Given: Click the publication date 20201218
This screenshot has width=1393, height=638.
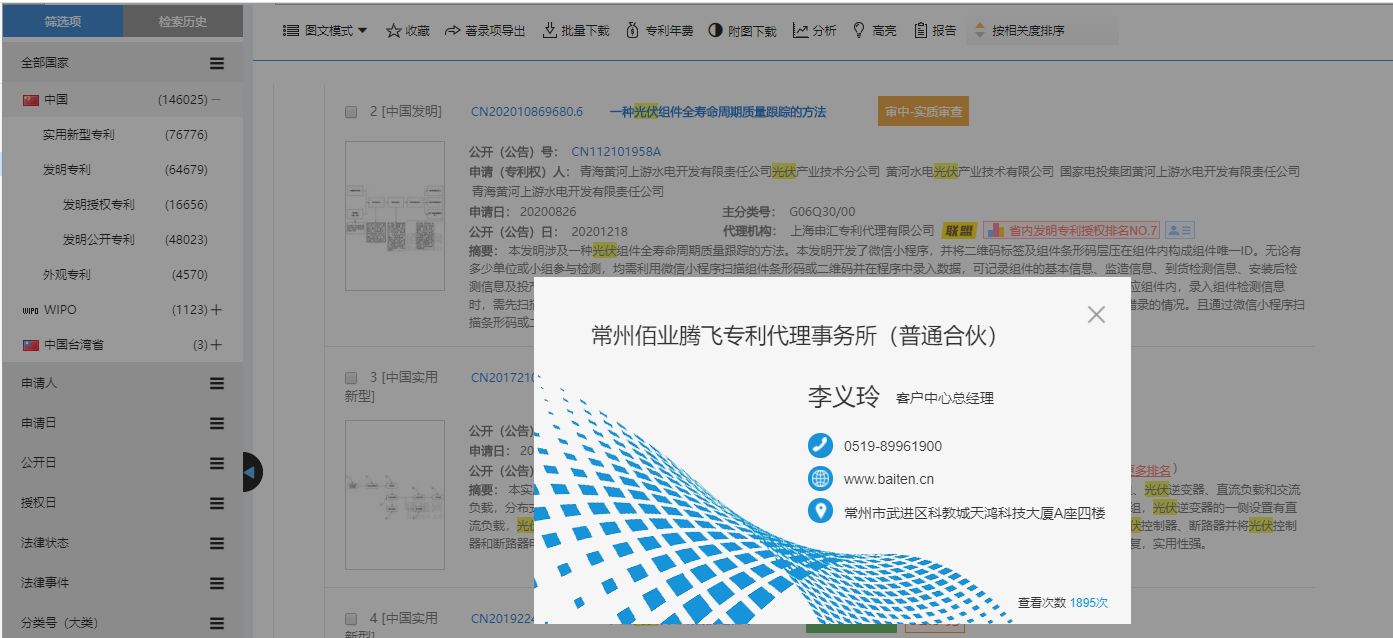Looking at the screenshot, I should 599,231.
